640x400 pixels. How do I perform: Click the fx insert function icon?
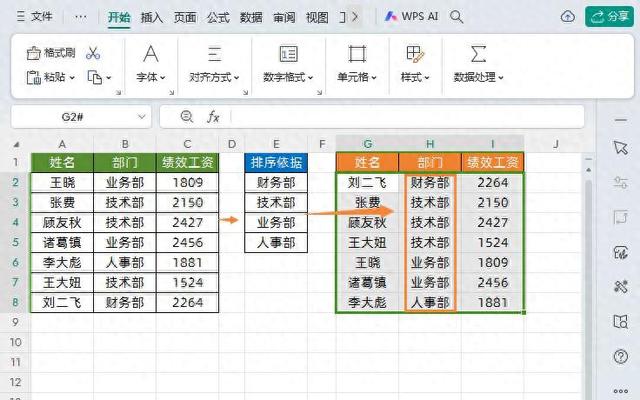[x=213, y=117]
